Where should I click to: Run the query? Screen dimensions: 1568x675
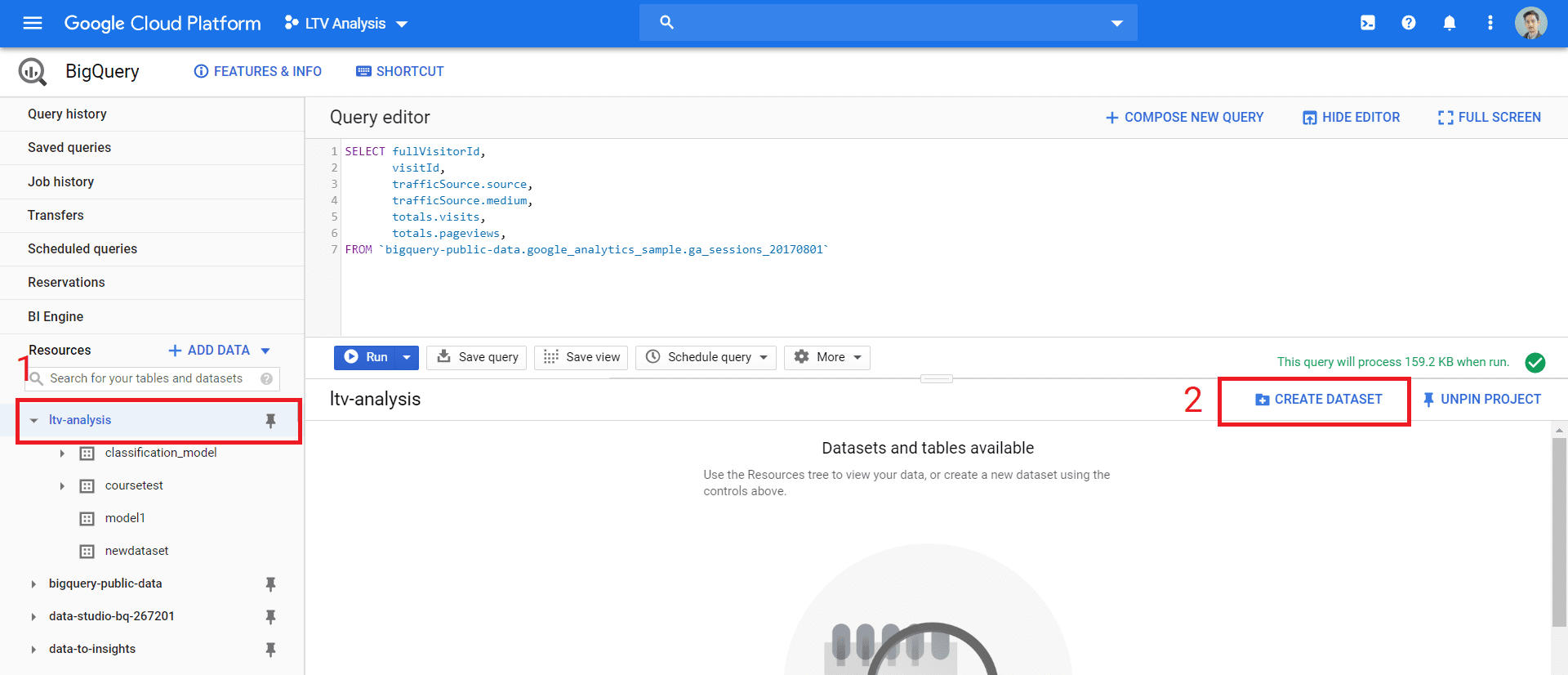(365, 357)
